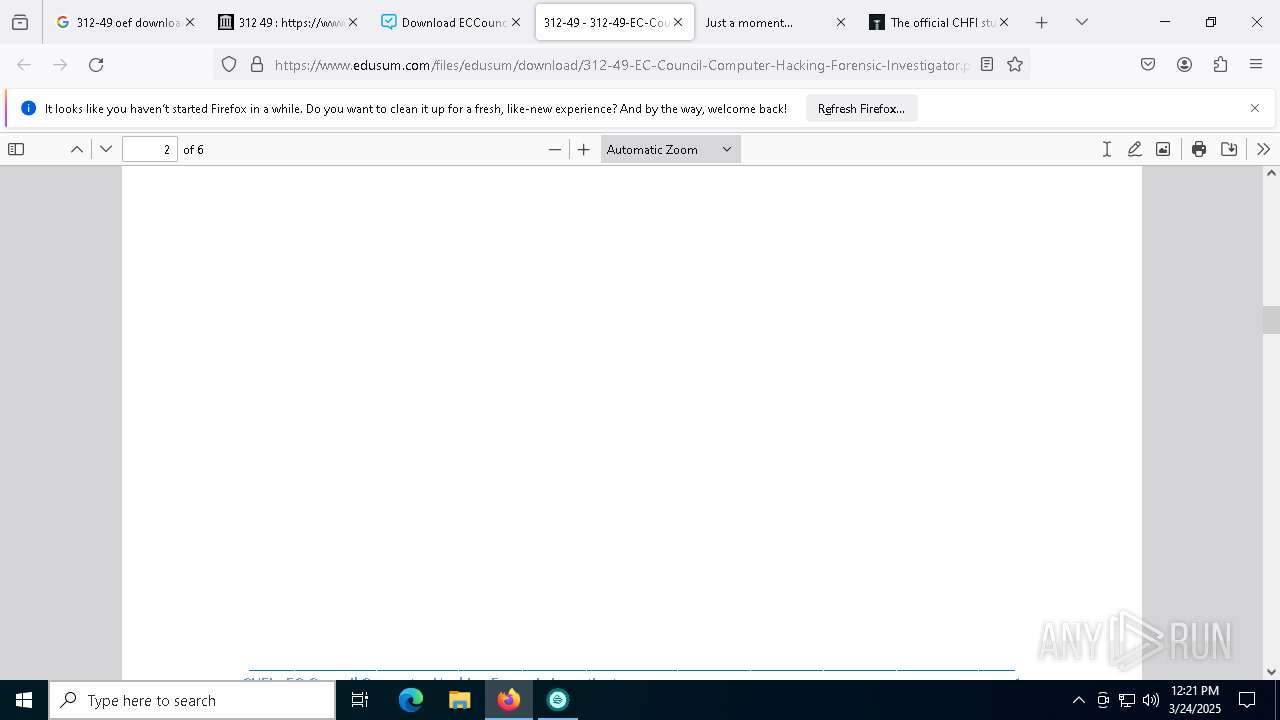Click the PDF vertical scrollbar thumb
The width and height of the screenshot is (1280, 720).
[x=1271, y=320]
